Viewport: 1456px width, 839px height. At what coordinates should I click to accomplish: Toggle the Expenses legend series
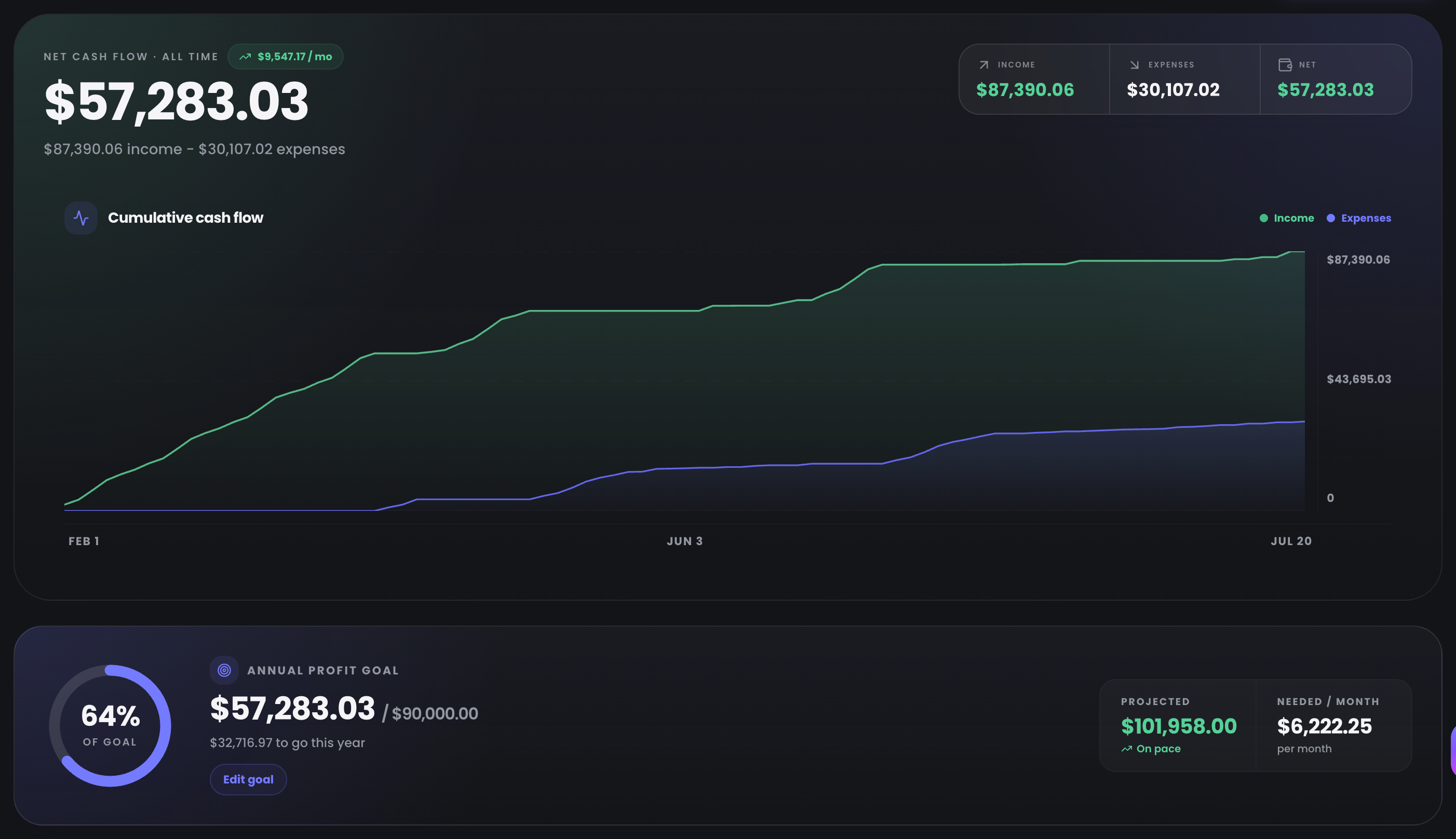pyautogui.click(x=1358, y=218)
